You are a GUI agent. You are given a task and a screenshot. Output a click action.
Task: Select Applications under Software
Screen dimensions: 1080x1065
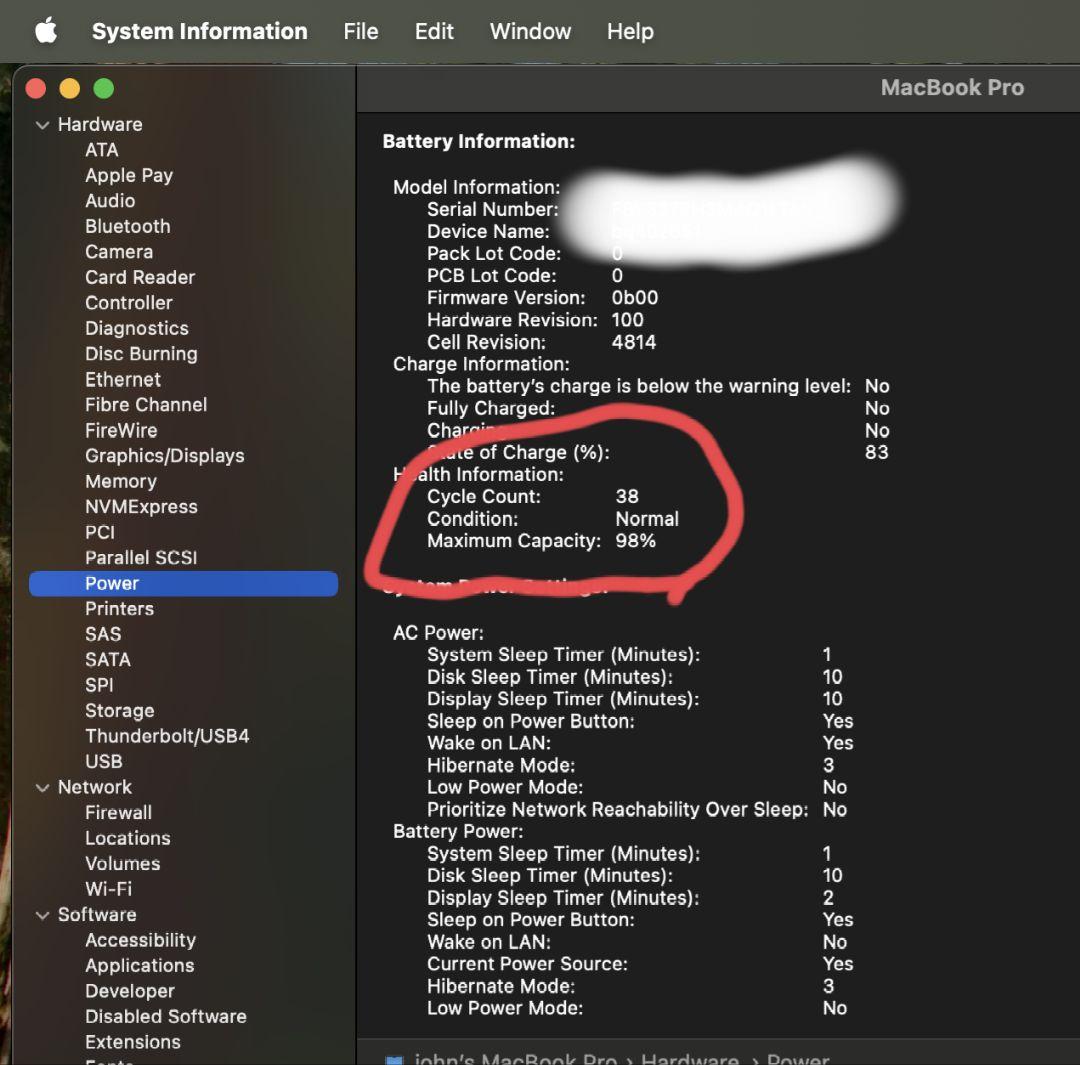coord(140,966)
